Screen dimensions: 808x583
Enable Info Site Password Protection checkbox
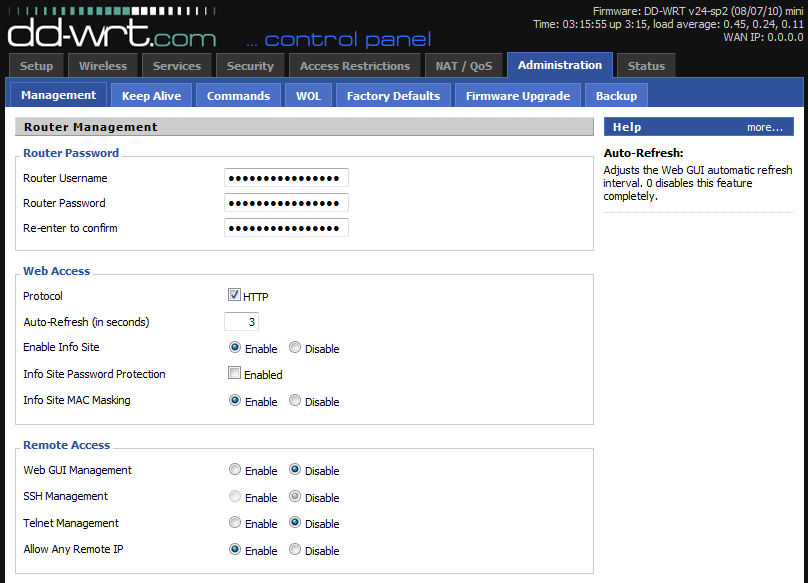pos(234,373)
